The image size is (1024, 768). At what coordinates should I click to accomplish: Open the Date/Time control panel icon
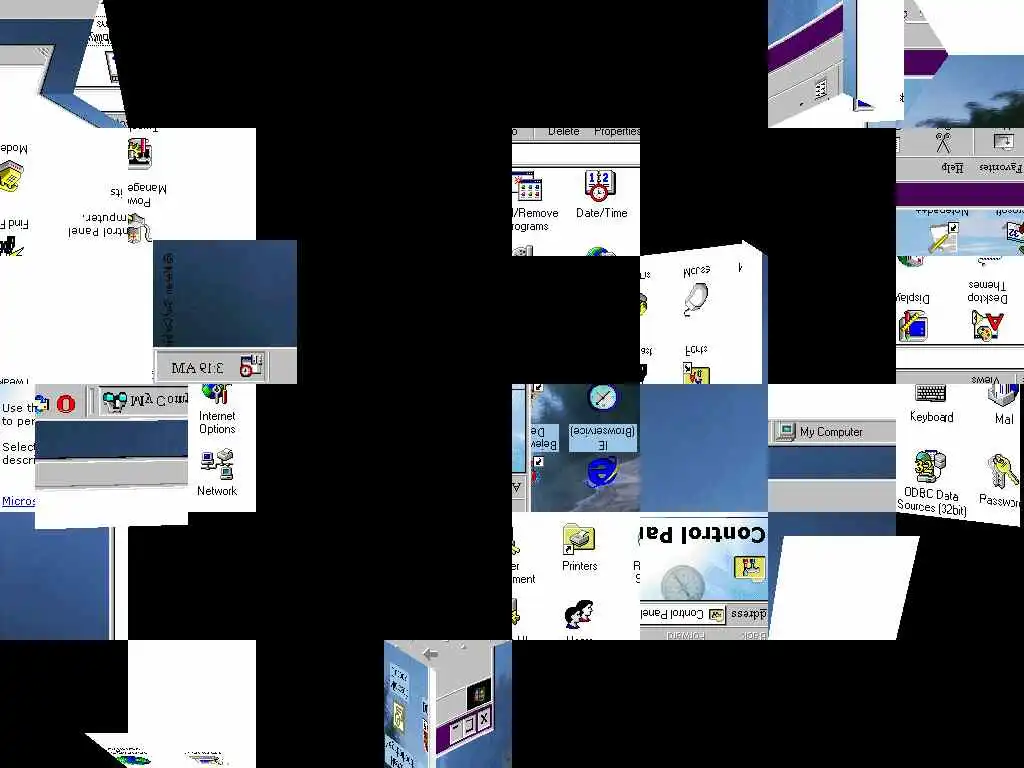(x=601, y=195)
